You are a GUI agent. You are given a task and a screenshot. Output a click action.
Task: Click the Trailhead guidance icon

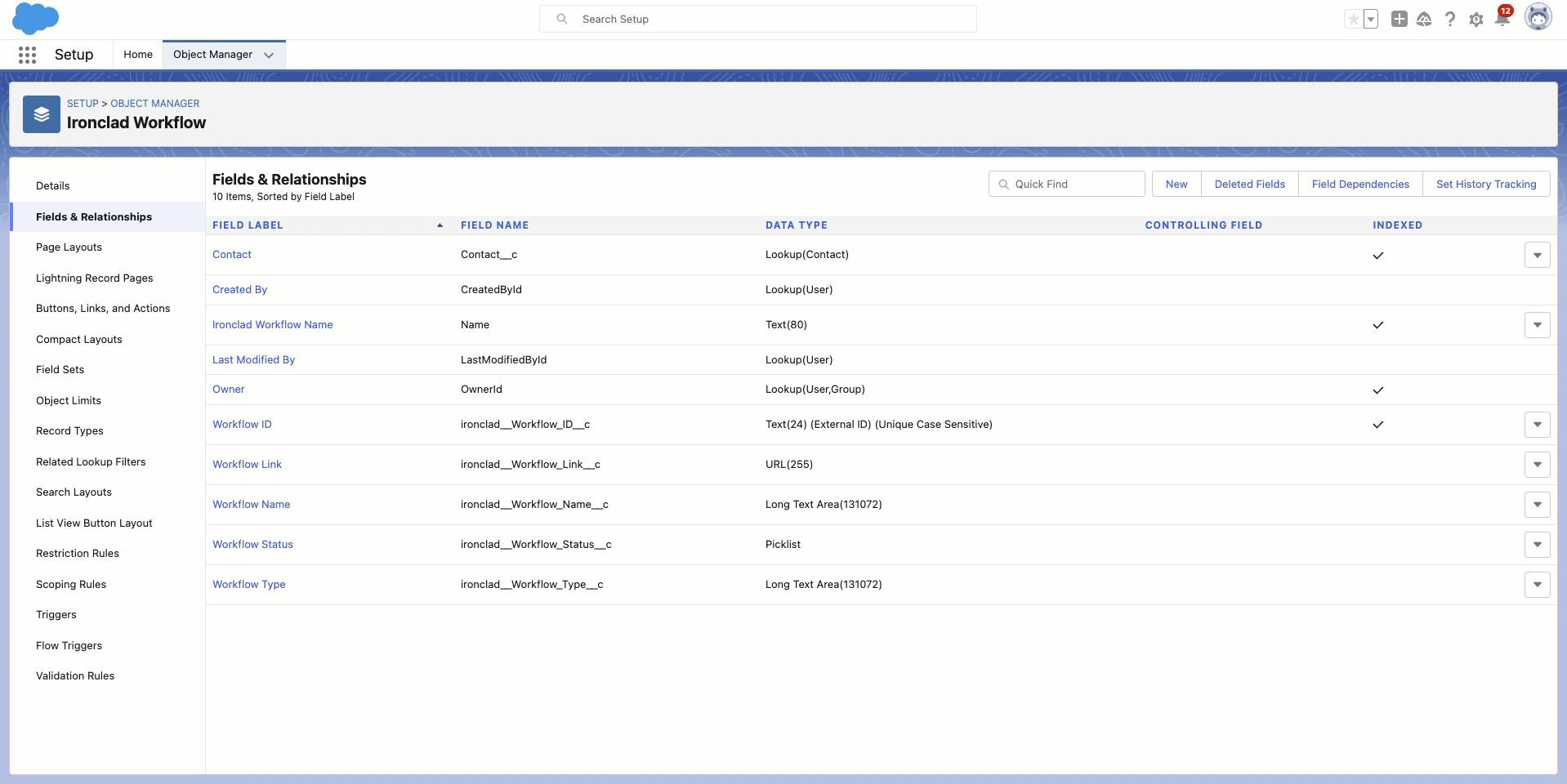(1424, 19)
